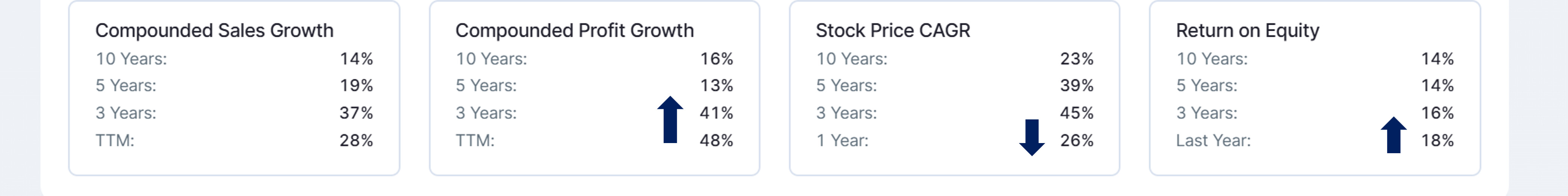Screen dimensions: 1568x196
Task: Click the 18% Last Year ROE value
Action: pos(1437,140)
